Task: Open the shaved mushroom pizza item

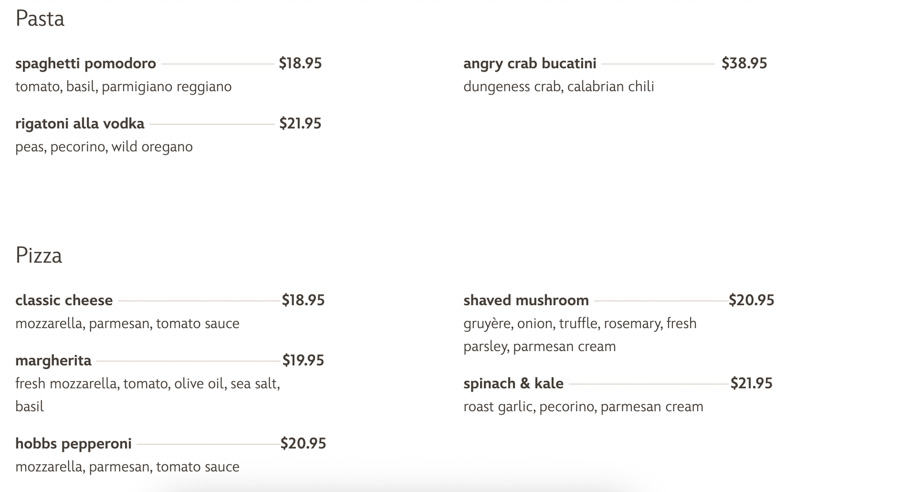Action: 526,300
